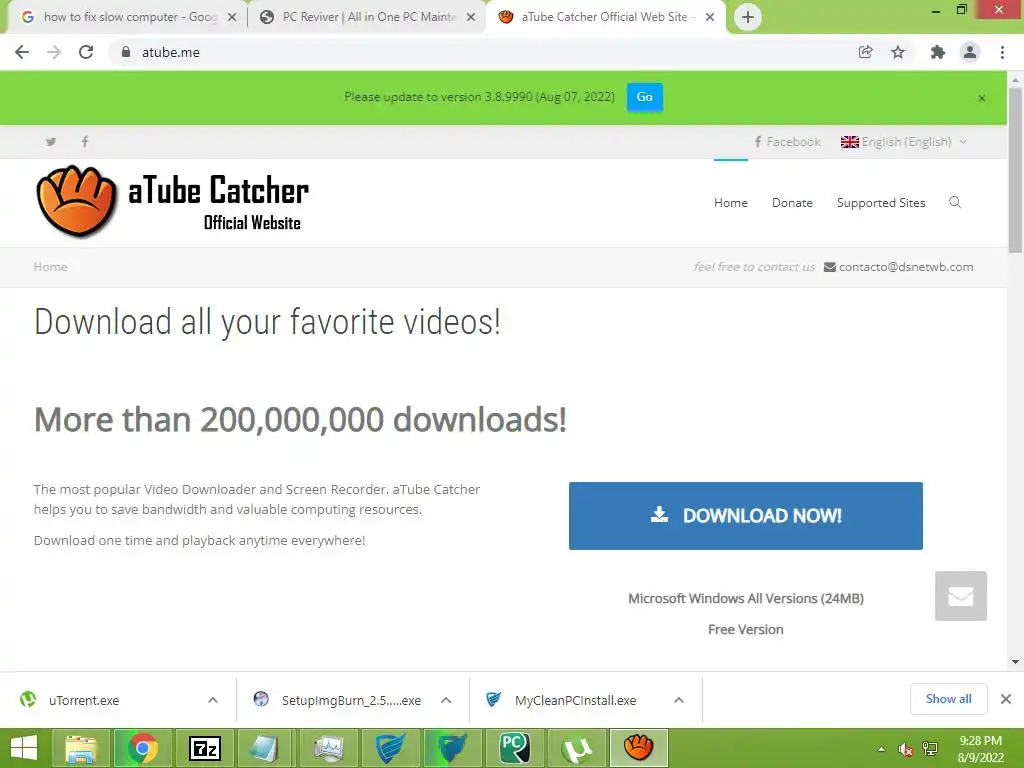Image resolution: width=1024 pixels, height=768 pixels.
Task: Open the Chrome profile avatar
Action: pyautogui.click(x=970, y=52)
